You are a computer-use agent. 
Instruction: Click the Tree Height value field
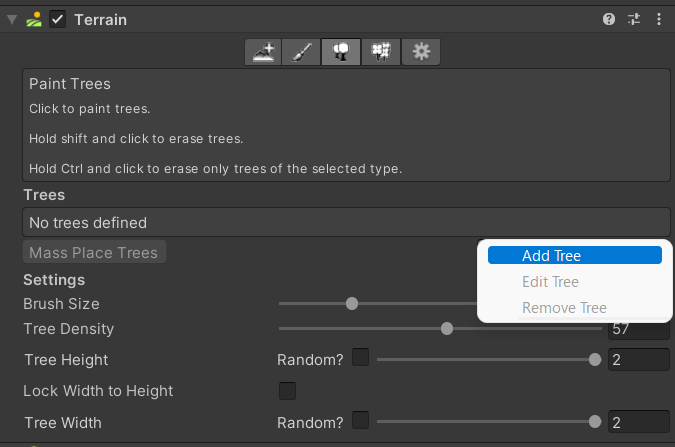click(638, 359)
